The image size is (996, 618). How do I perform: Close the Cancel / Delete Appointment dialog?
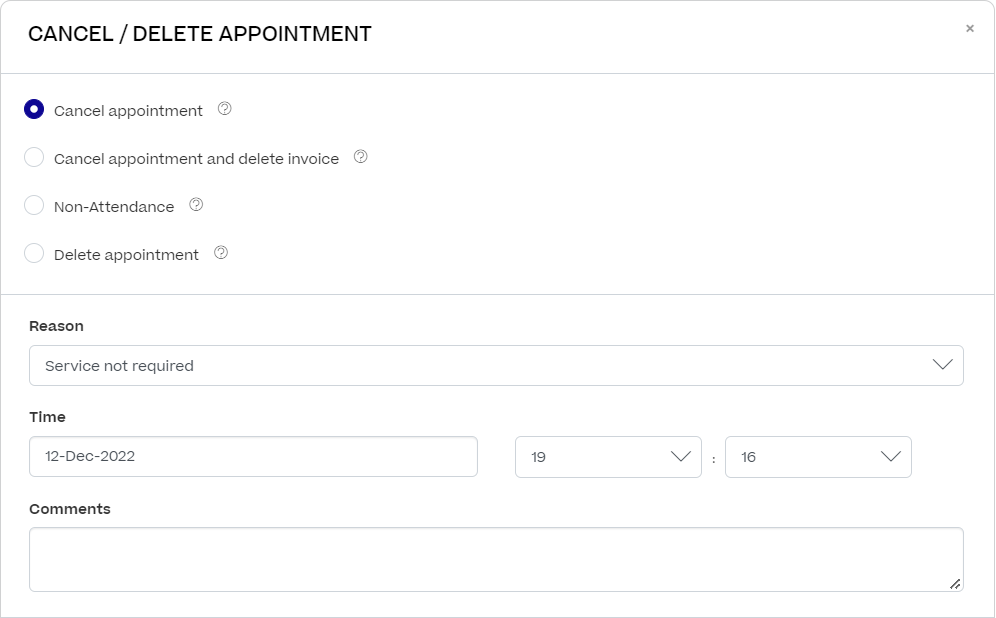[970, 29]
